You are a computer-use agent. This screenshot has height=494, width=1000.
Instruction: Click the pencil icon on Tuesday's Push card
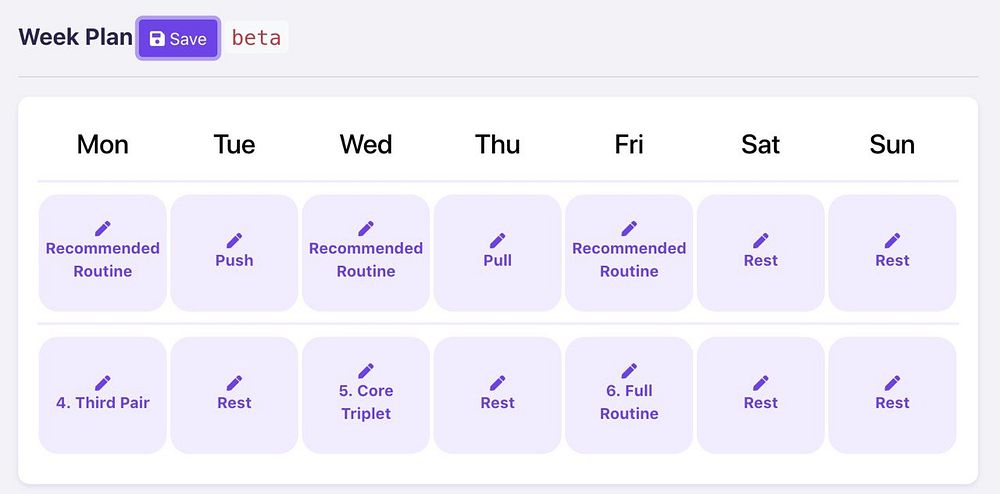tap(234, 240)
